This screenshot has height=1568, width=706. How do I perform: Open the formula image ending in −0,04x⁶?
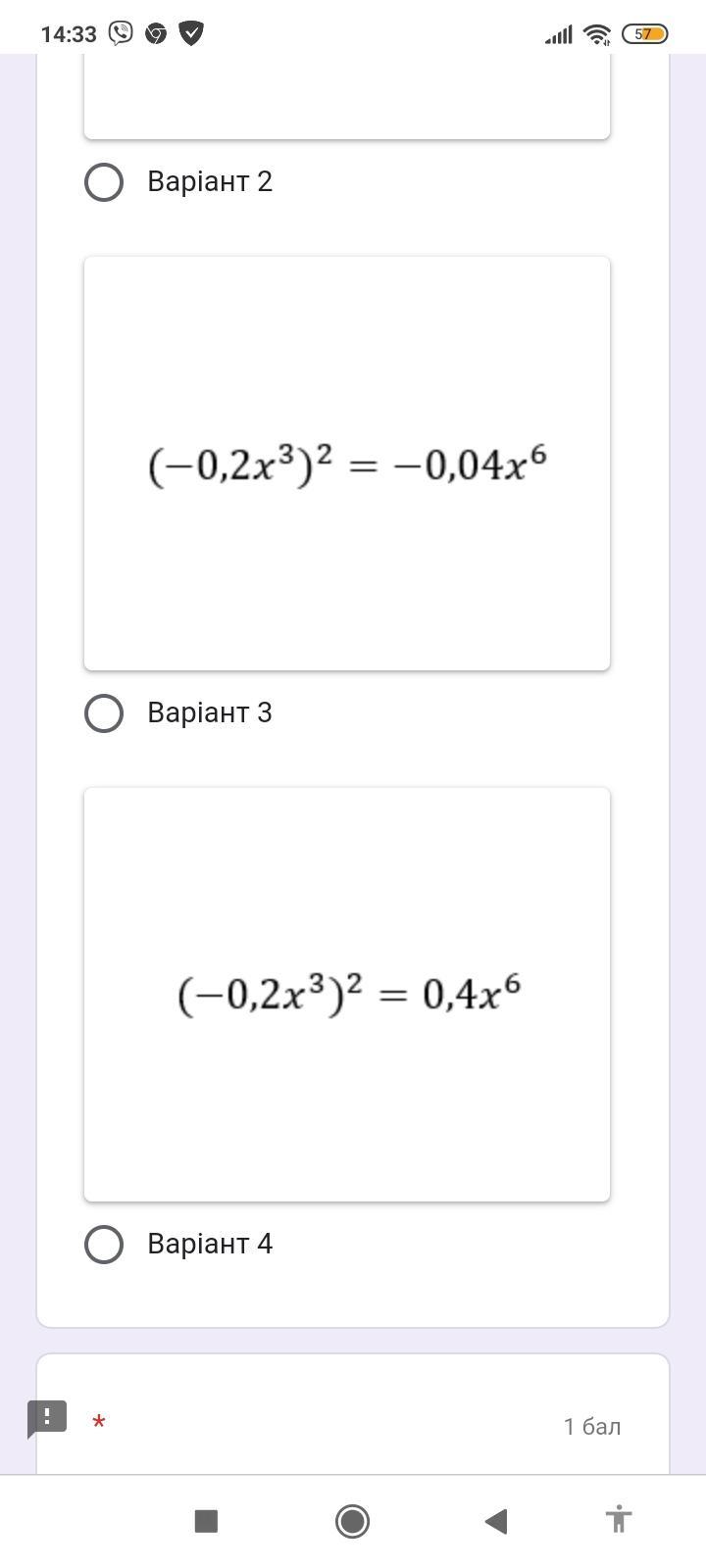(347, 464)
